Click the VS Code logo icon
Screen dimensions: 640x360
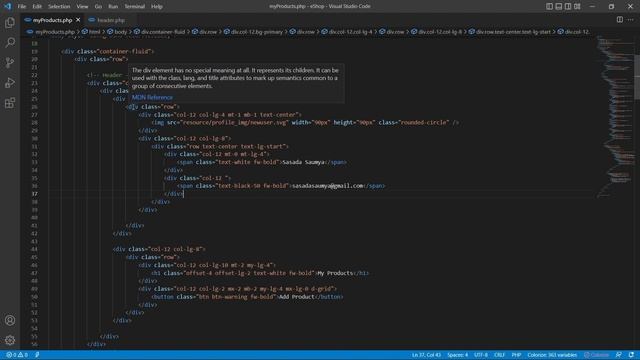7,6
